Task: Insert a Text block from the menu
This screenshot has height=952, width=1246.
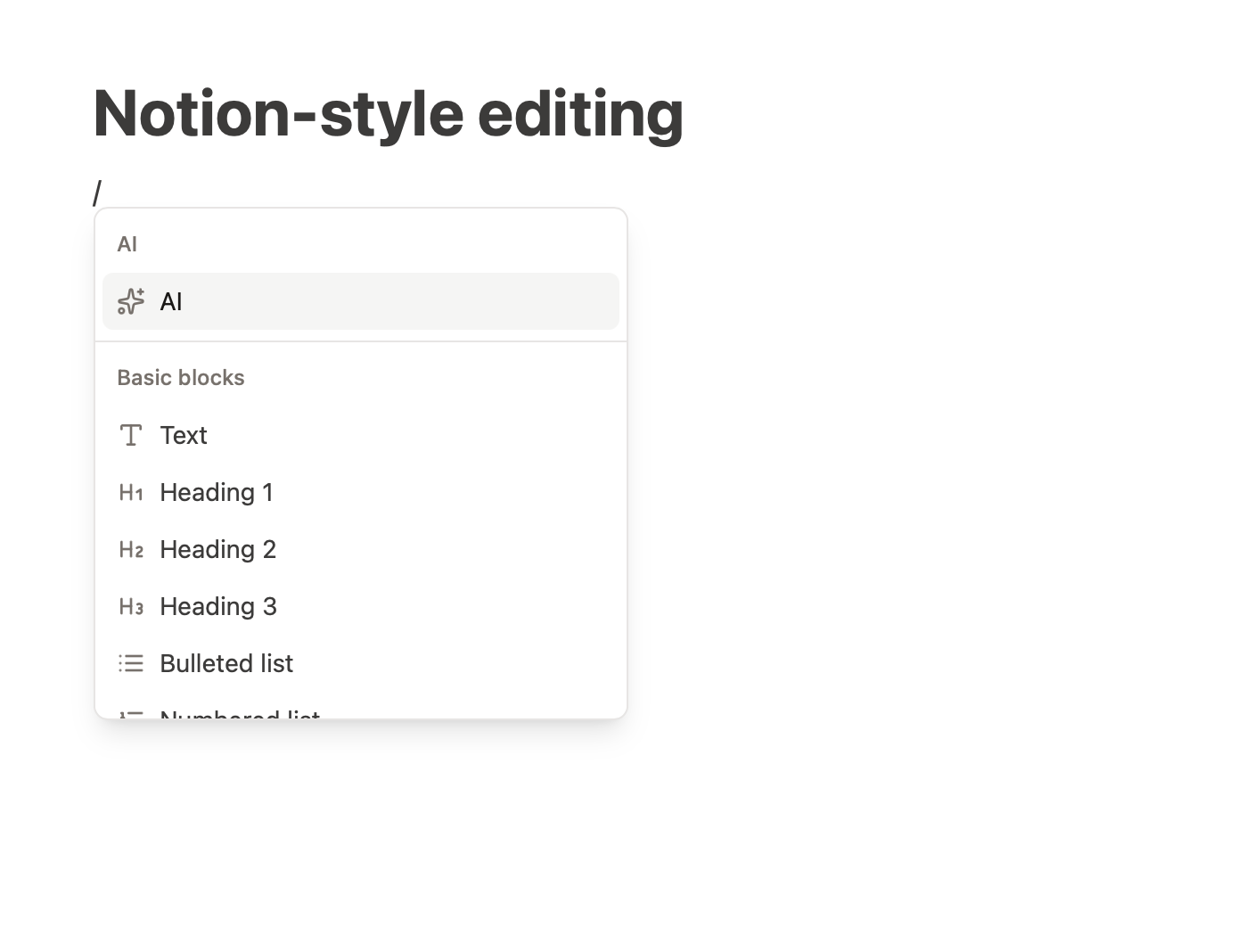Action: pos(361,435)
